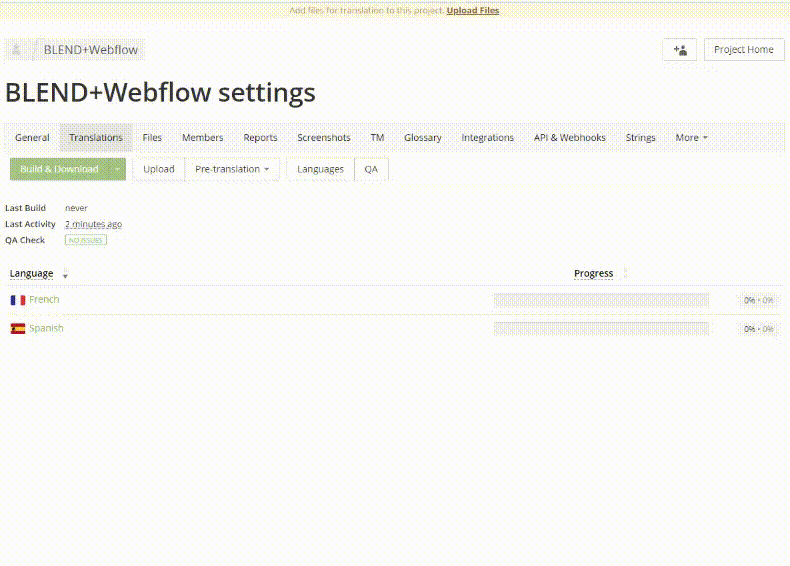The image size is (790, 566).
Task: Click the No Issues QA check badge
Action: click(86, 240)
